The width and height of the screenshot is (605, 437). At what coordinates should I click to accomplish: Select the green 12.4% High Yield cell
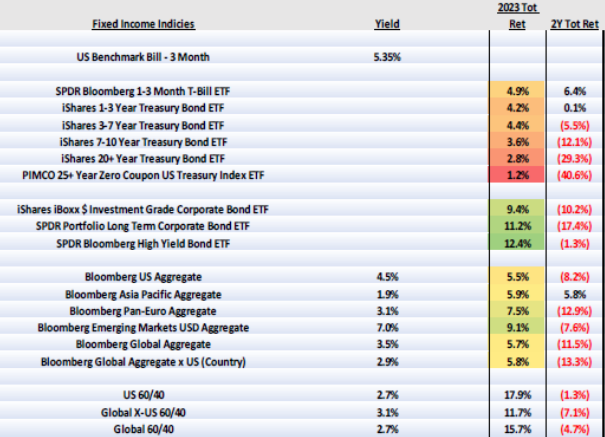point(518,243)
